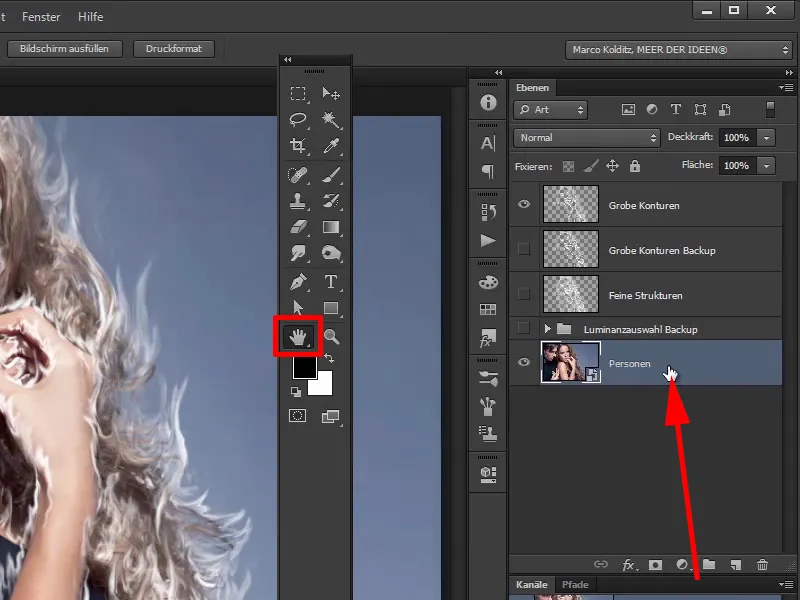Open the Ebenen panel flyout menu
The height and width of the screenshot is (600, 800).
coord(786,88)
